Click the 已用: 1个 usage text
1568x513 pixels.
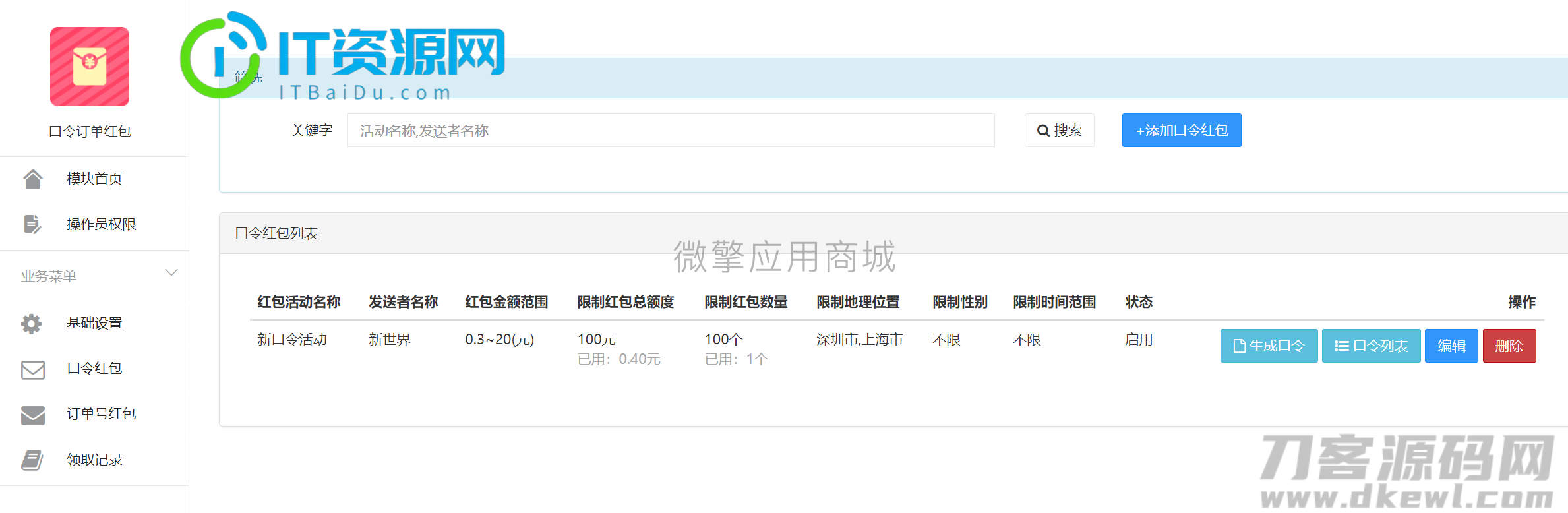[737, 359]
